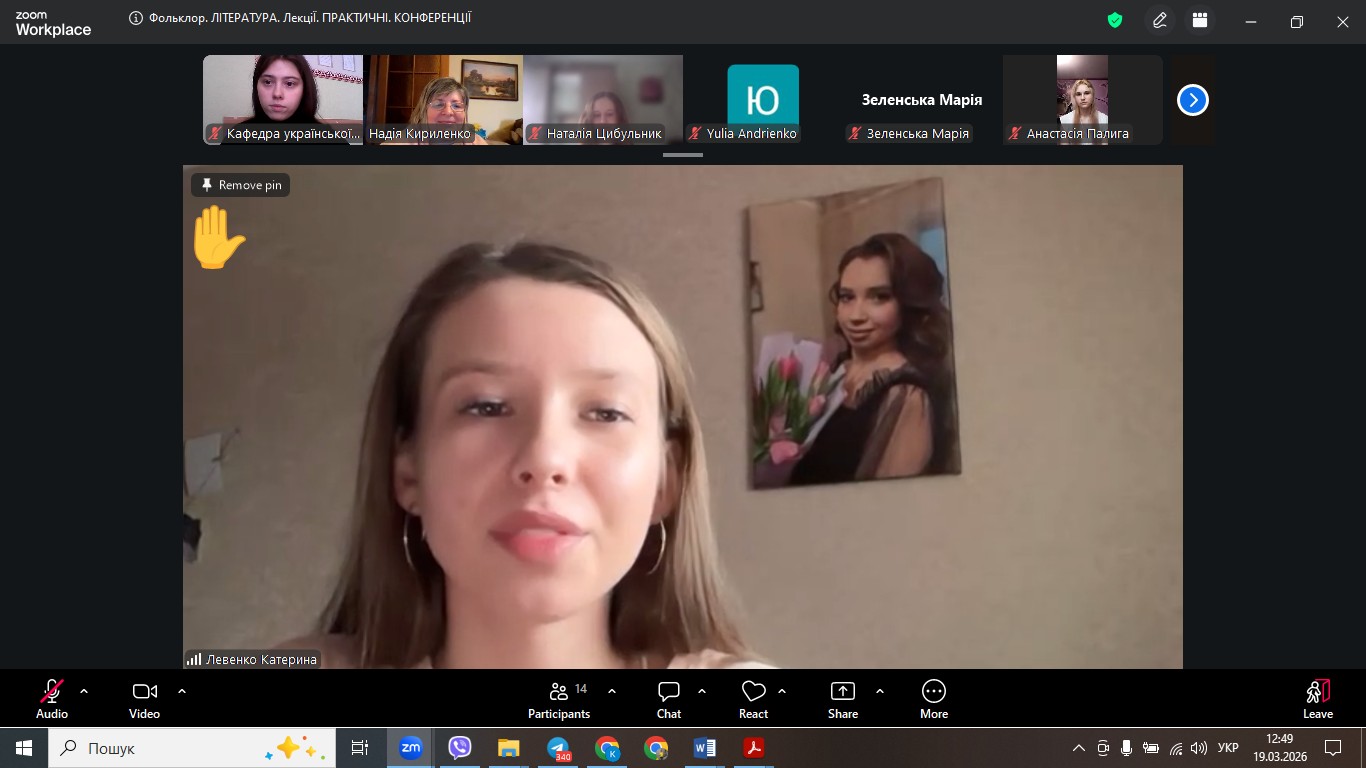Click Remove pin on the video

point(241,185)
